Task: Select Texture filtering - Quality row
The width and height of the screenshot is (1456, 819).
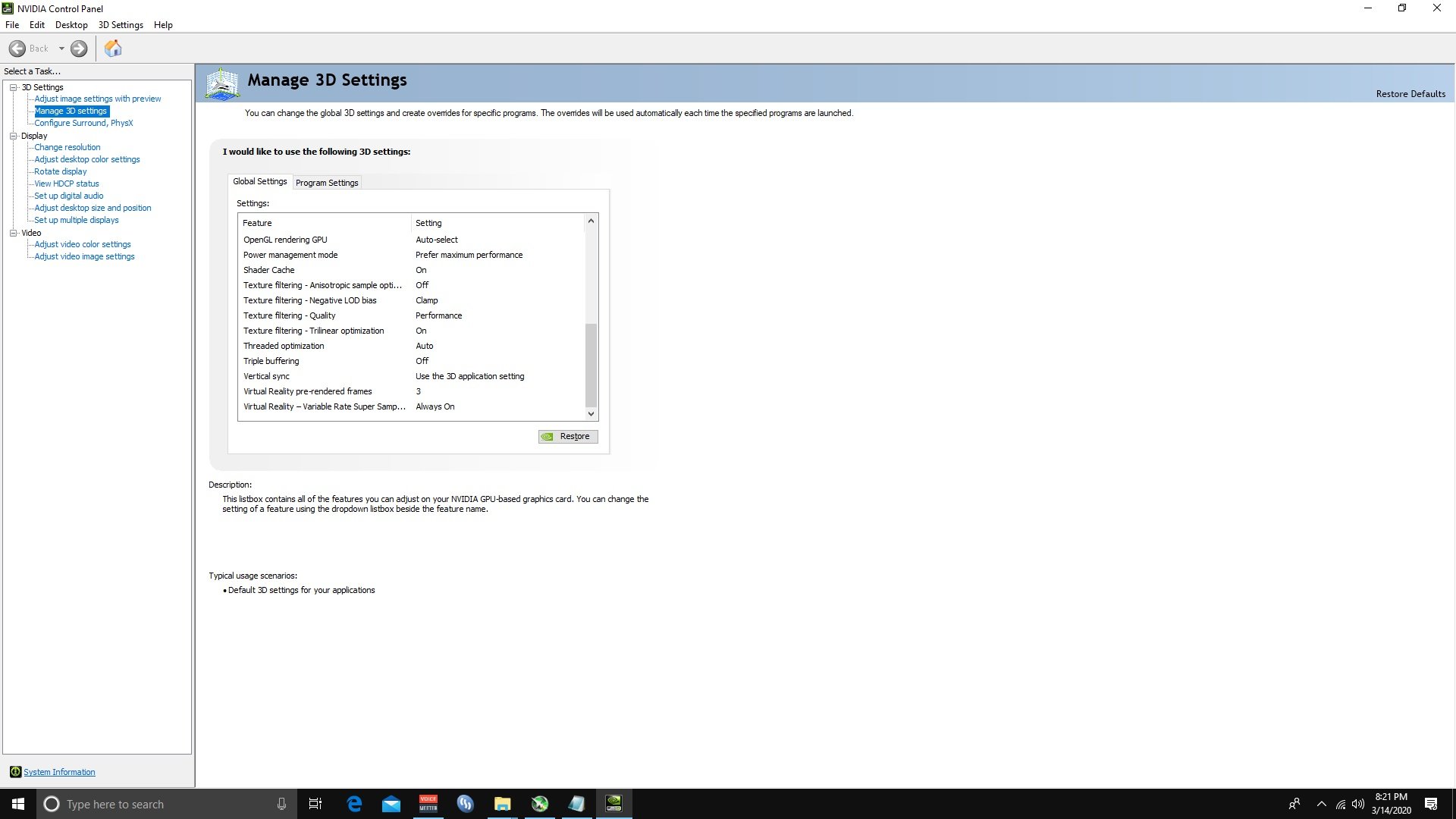Action: pyautogui.click(x=412, y=315)
